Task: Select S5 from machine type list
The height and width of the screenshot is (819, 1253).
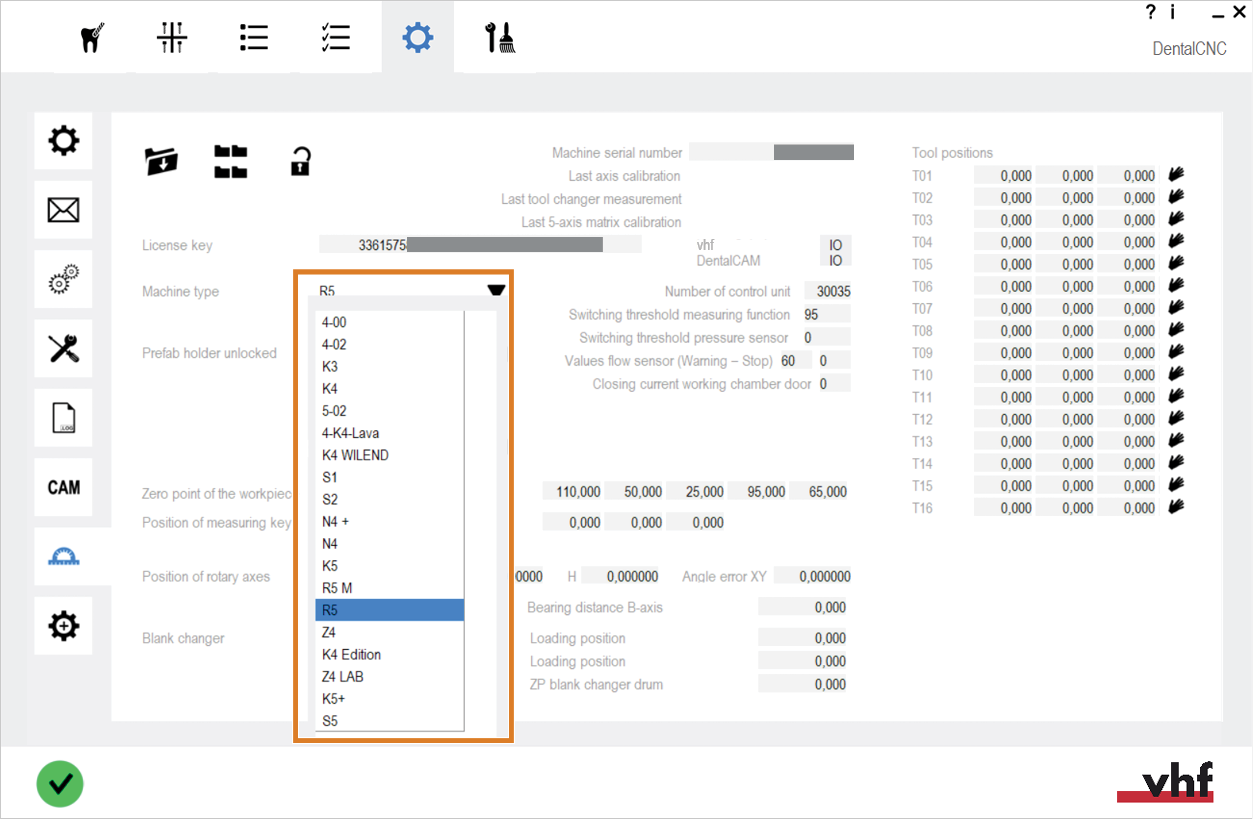Action: tap(390, 720)
